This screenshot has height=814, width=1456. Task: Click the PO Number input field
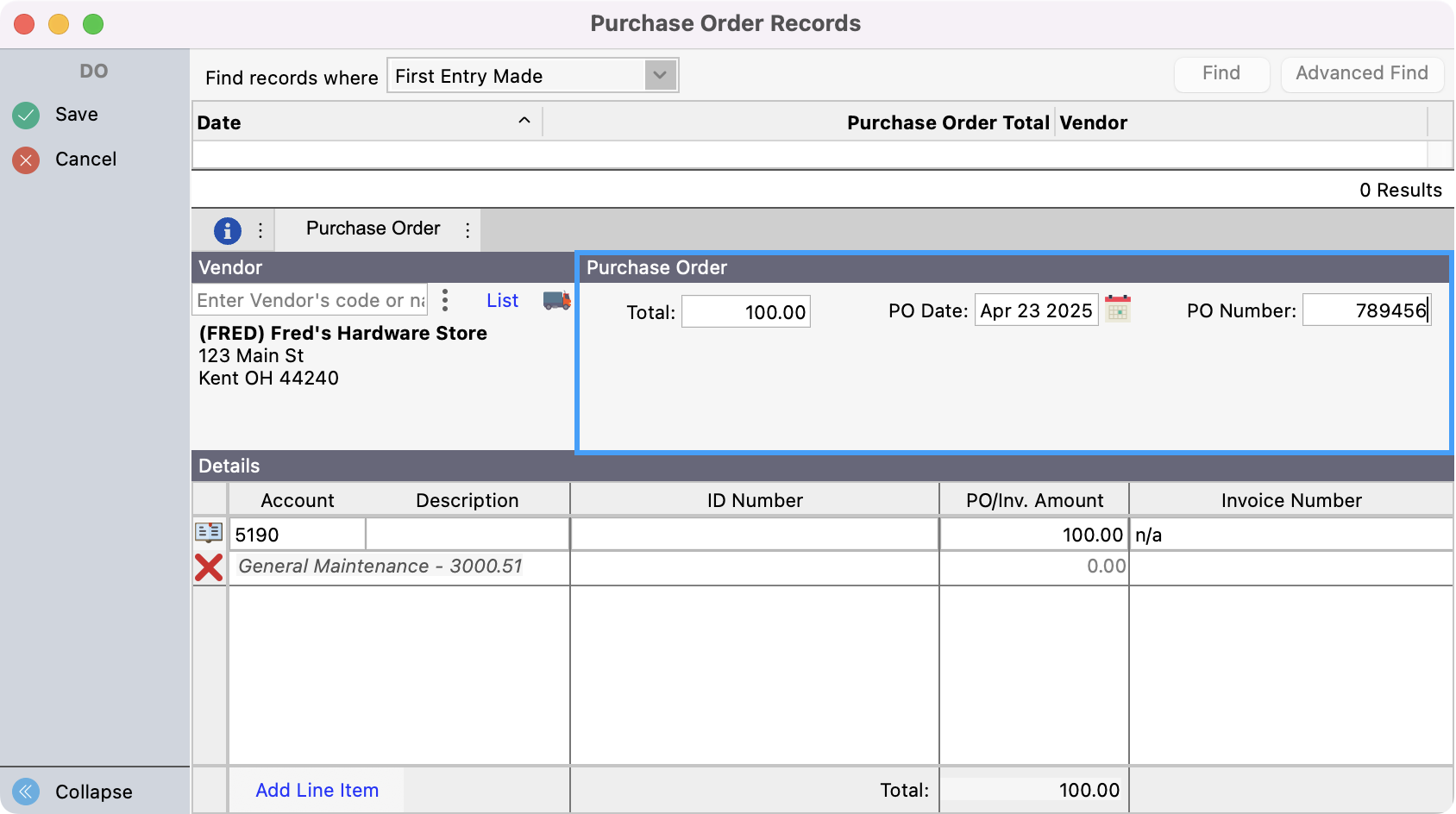tap(1365, 310)
